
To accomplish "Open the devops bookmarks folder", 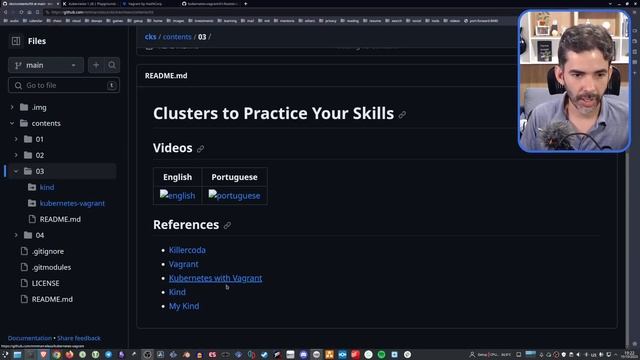I will click(x=94, y=20).
